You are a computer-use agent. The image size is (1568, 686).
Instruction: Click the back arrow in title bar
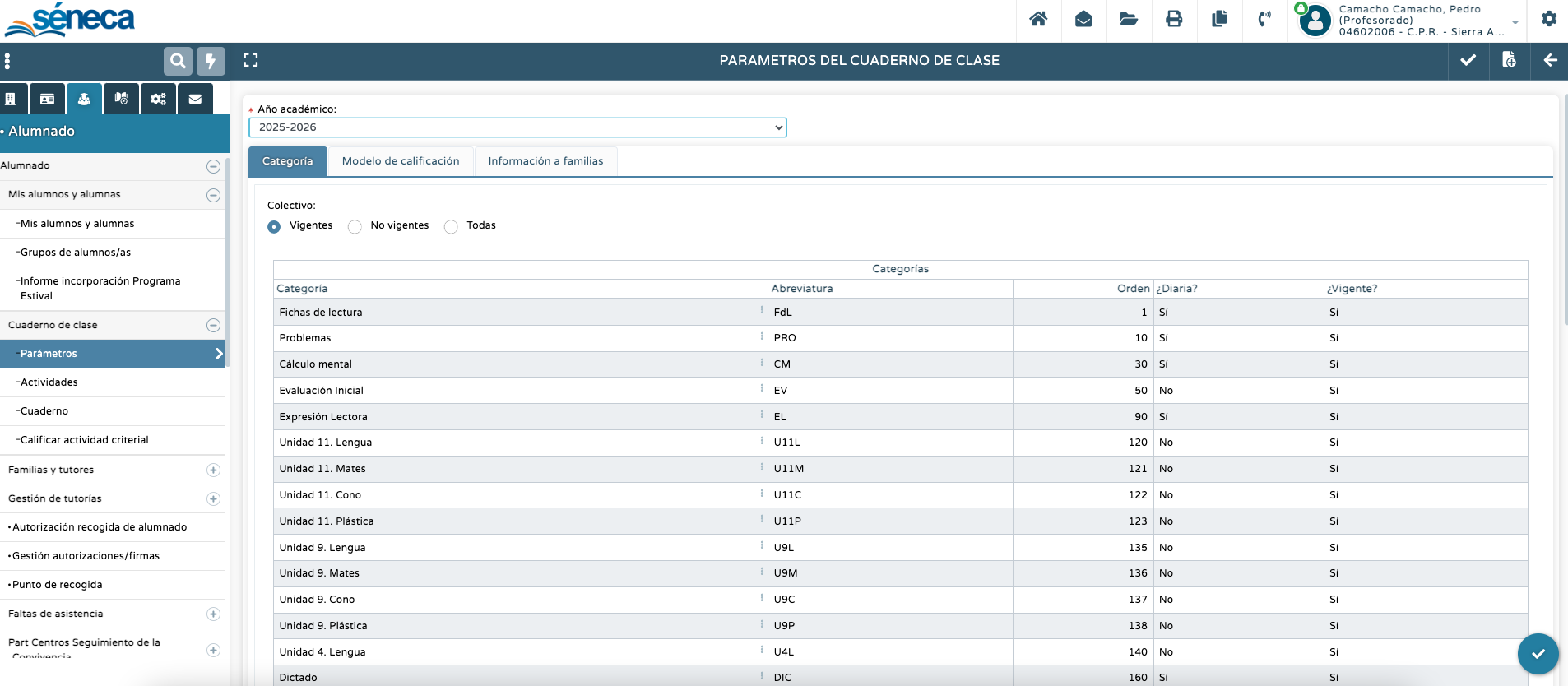tap(1550, 60)
